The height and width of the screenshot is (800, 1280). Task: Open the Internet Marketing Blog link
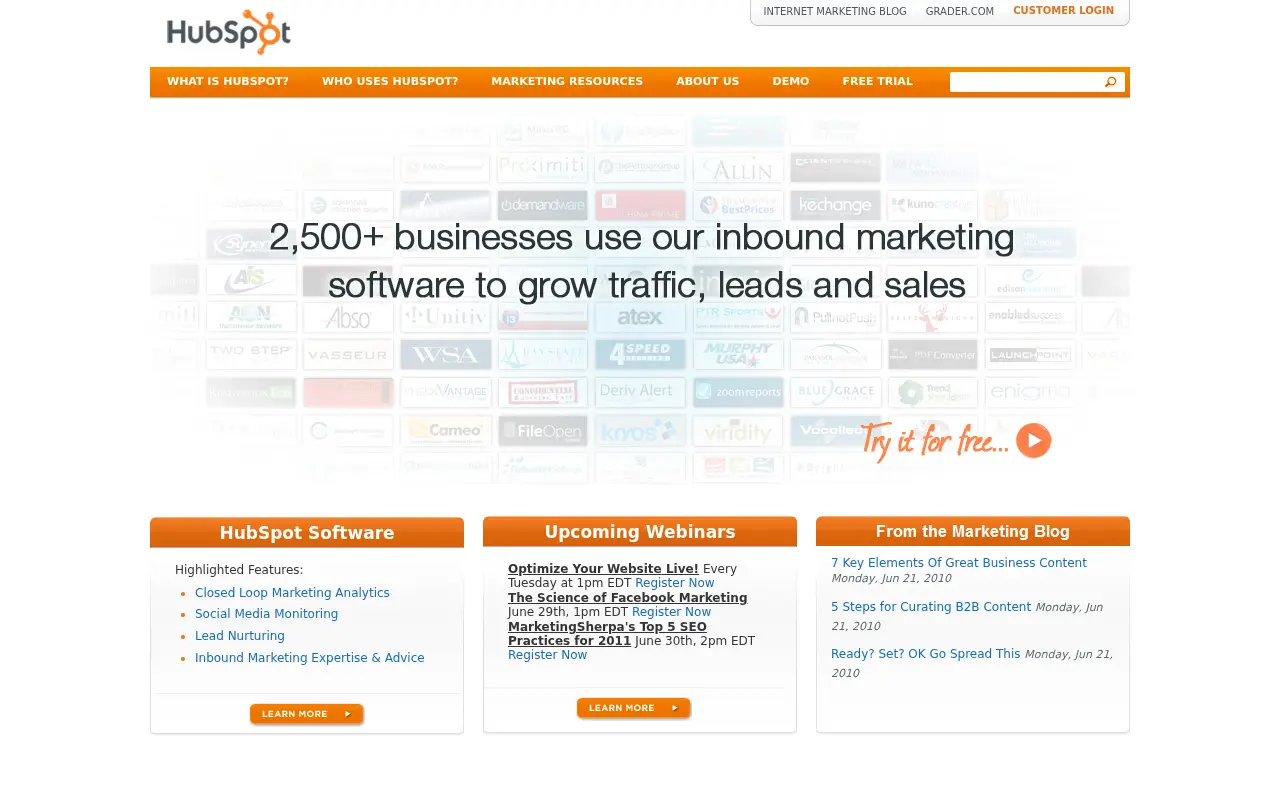(835, 12)
